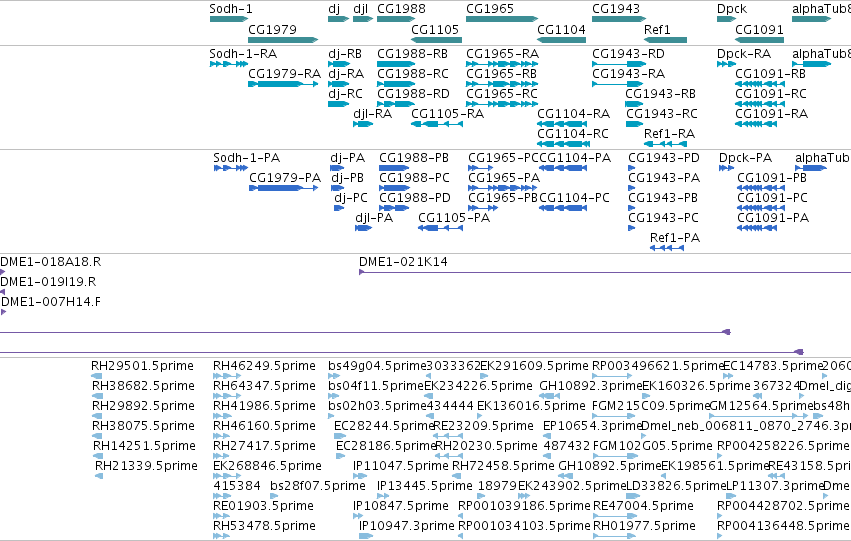The image size is (851, 541).
Task: Select the CG1091-RA transcript label
Action: click(x=771, y=114)
